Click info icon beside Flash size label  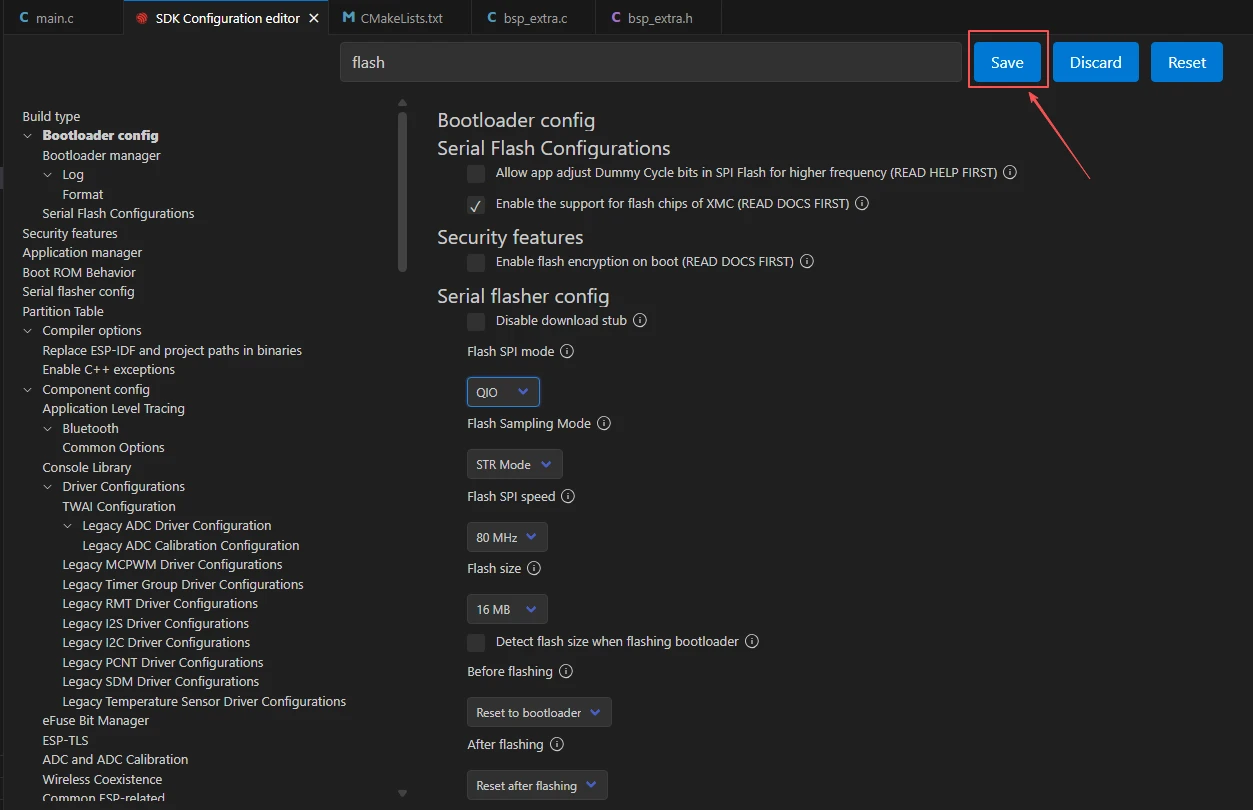coord(534,569)
